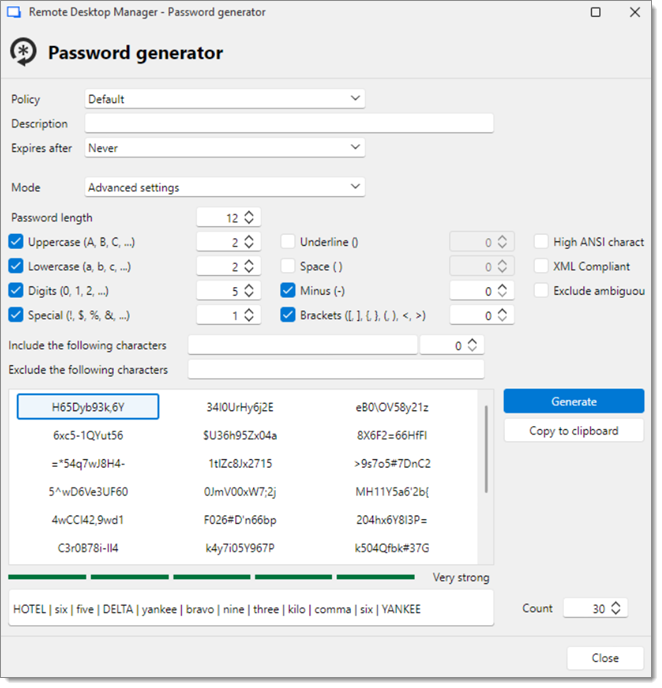Select password eB0\OV58y21z
This screenshot has width=662, height=688.
tap(394, 409)
